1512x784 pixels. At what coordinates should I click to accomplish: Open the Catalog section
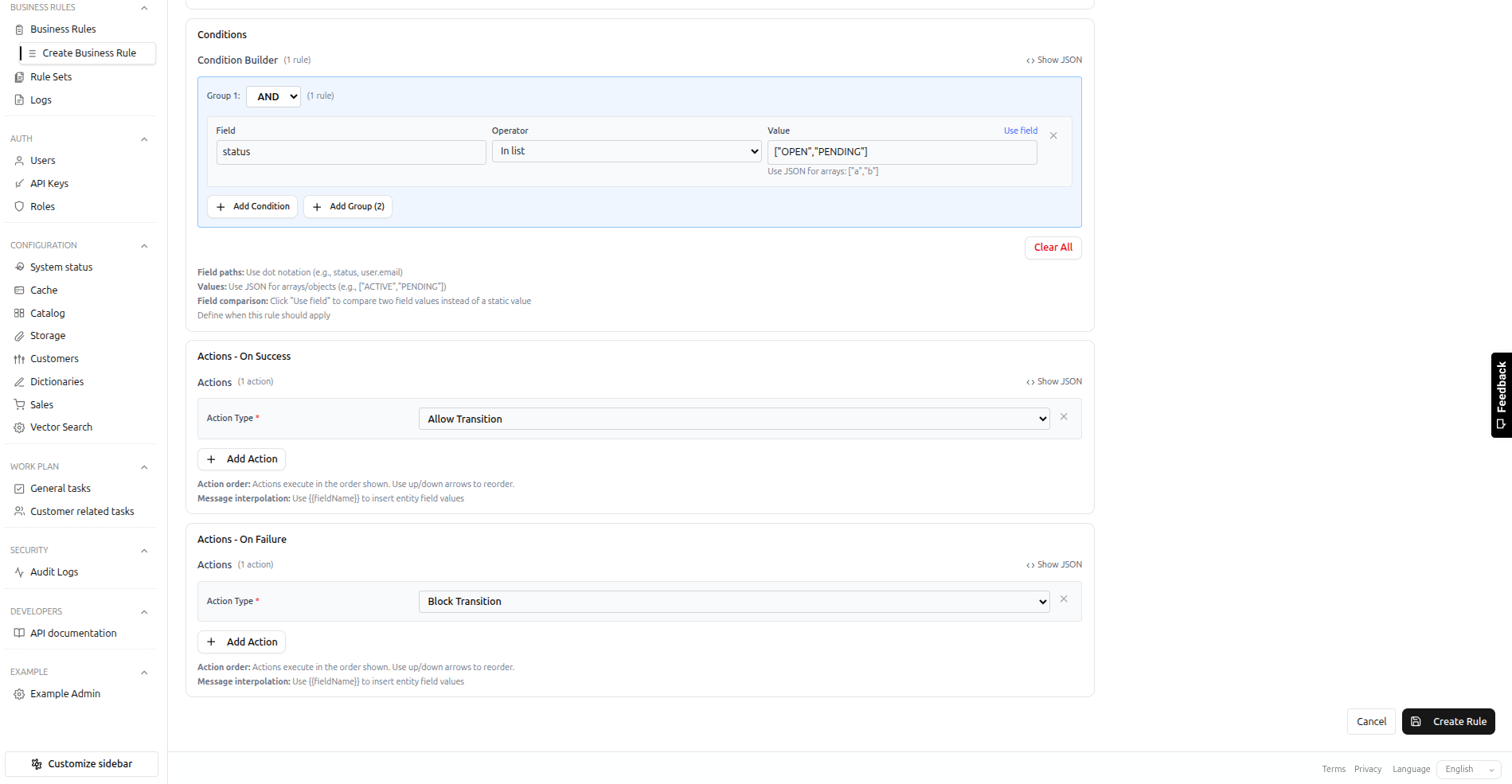(46, 313)
